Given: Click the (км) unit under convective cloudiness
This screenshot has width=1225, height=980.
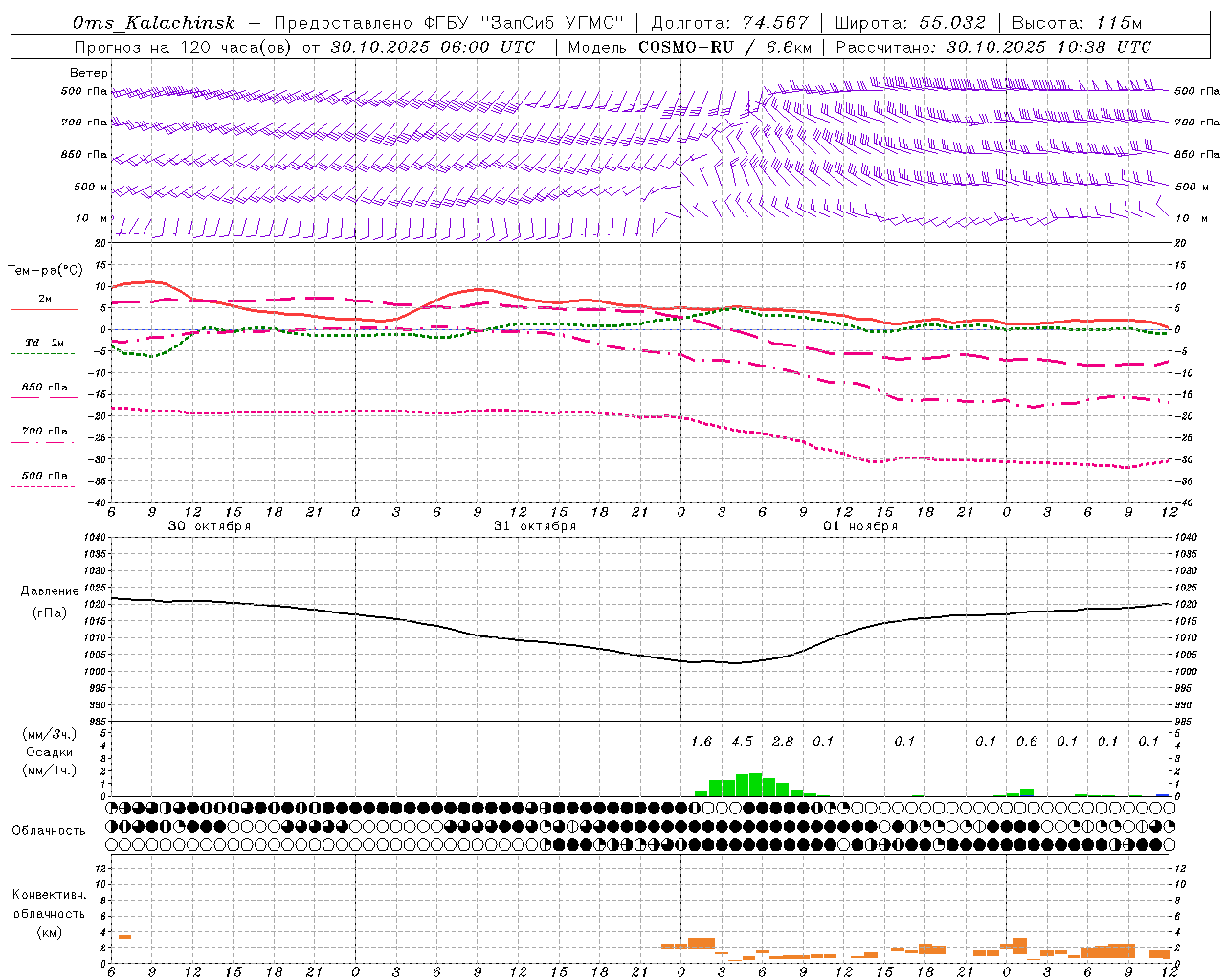Looking at the screenshot, I should tap(49, 932).
